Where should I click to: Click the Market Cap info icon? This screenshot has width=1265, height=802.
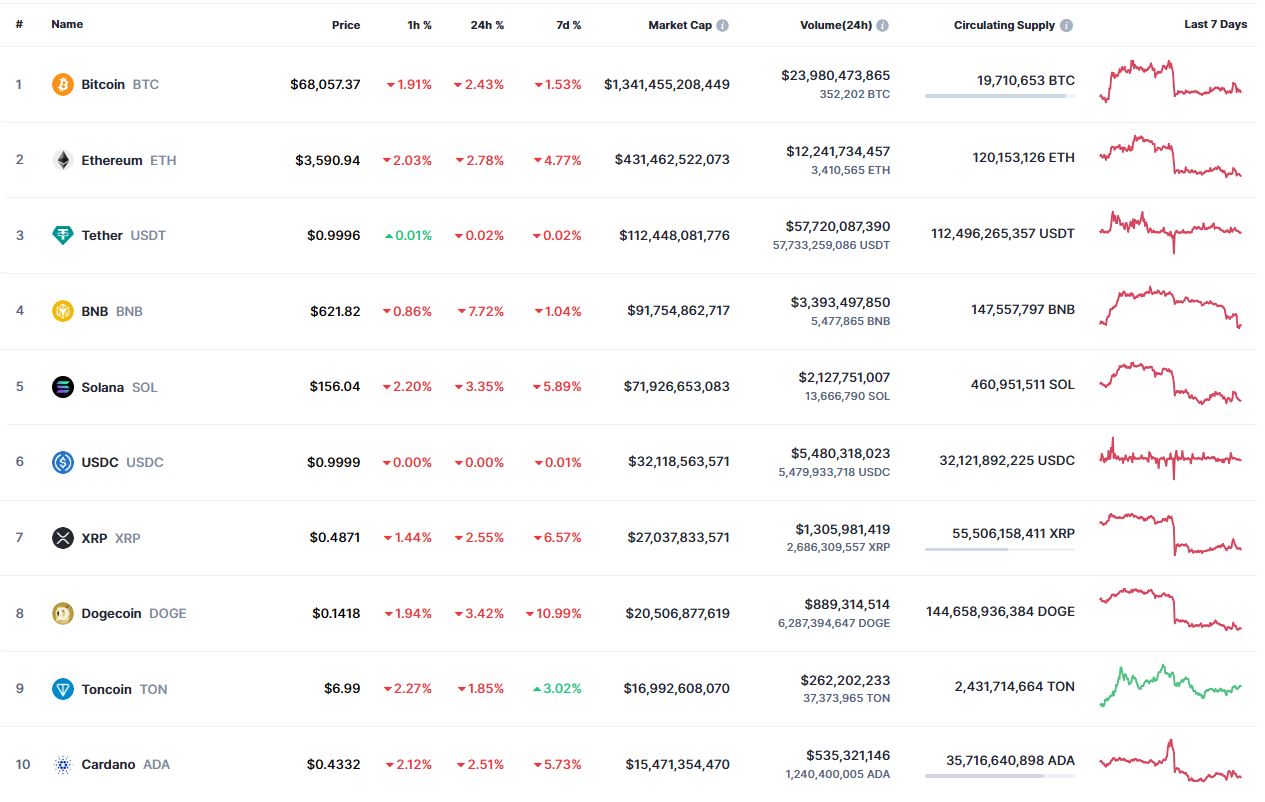(722, 25)
